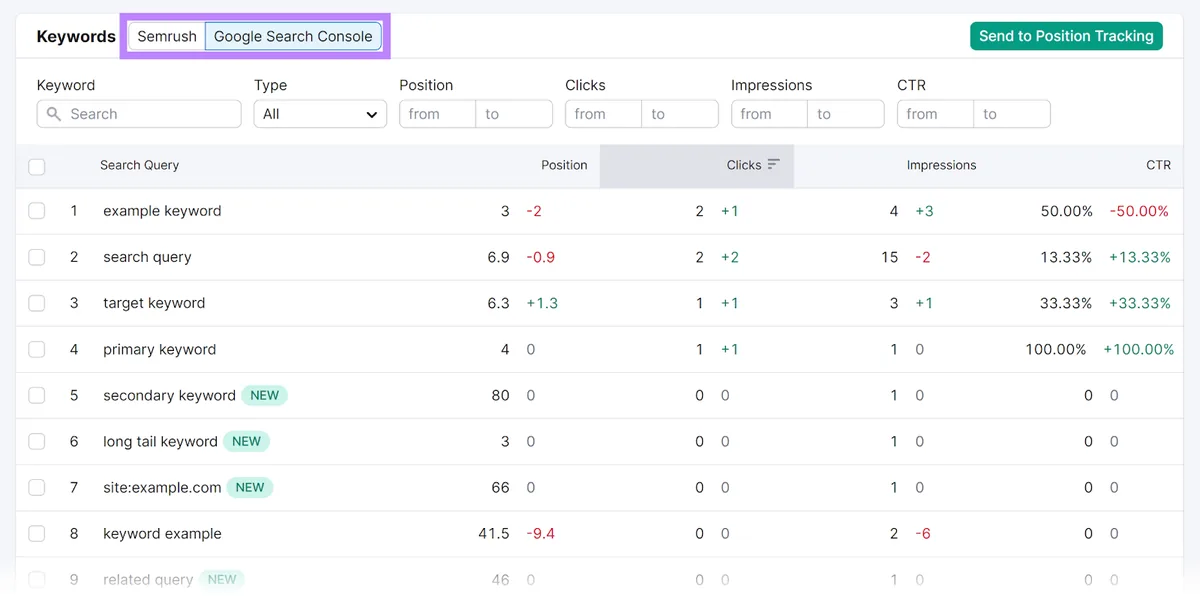
Task: Sort by the Position column header
Action: (x=564, y=165)
